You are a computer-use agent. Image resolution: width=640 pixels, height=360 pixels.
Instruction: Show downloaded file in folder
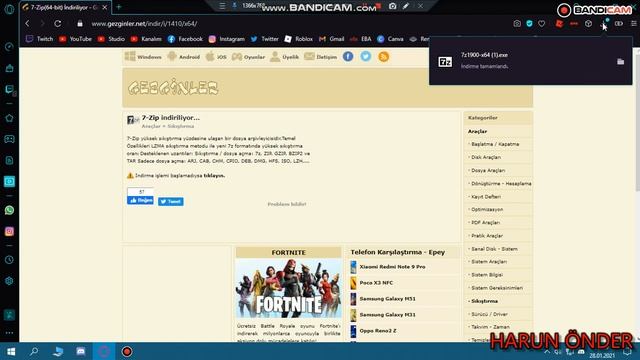coord(620,62)
